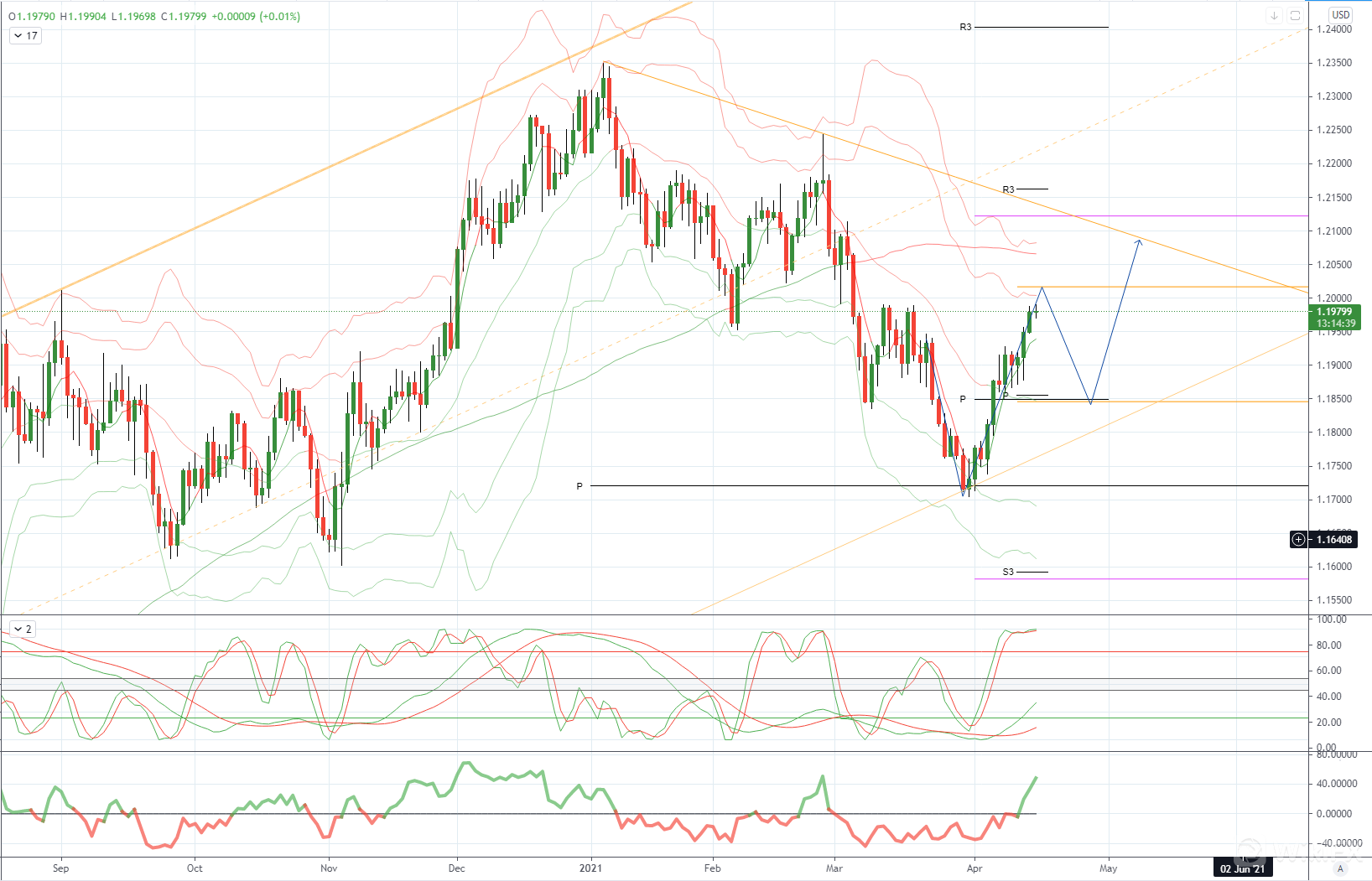Click the 60.00 oscillator scale label

tap(1329, 671)
